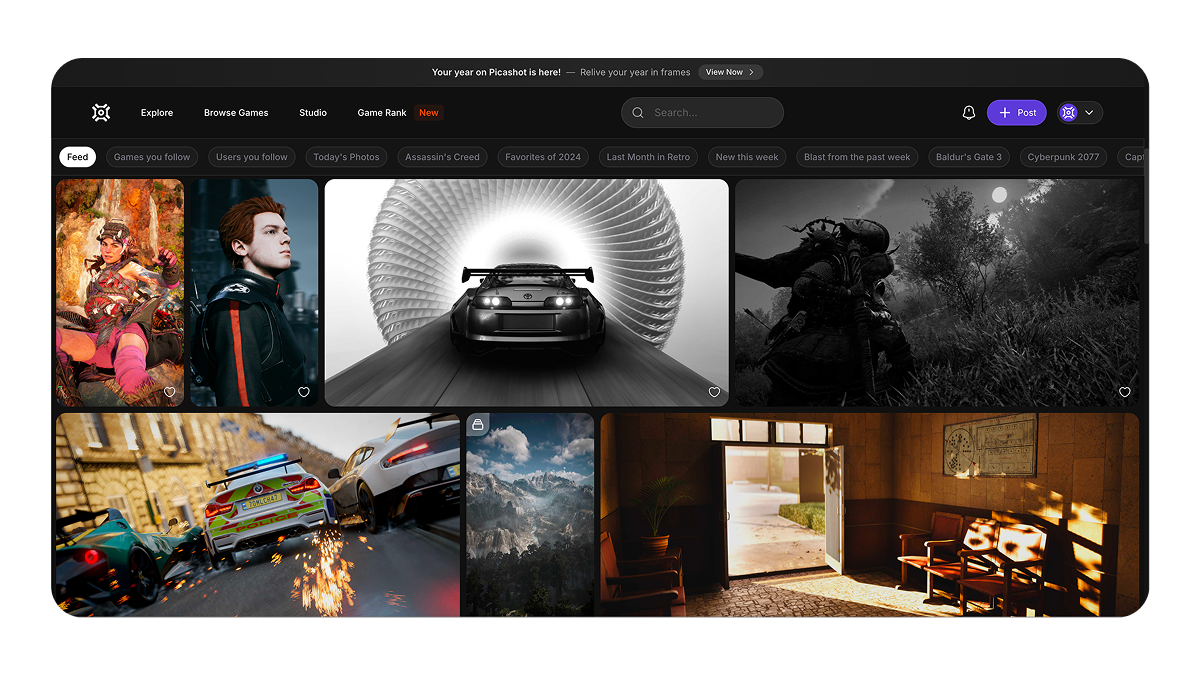Heart the colorful warrior woman photo
The height and width of the screenshot is (675, 1200).
pyautogui.click(x=170, y=392)
